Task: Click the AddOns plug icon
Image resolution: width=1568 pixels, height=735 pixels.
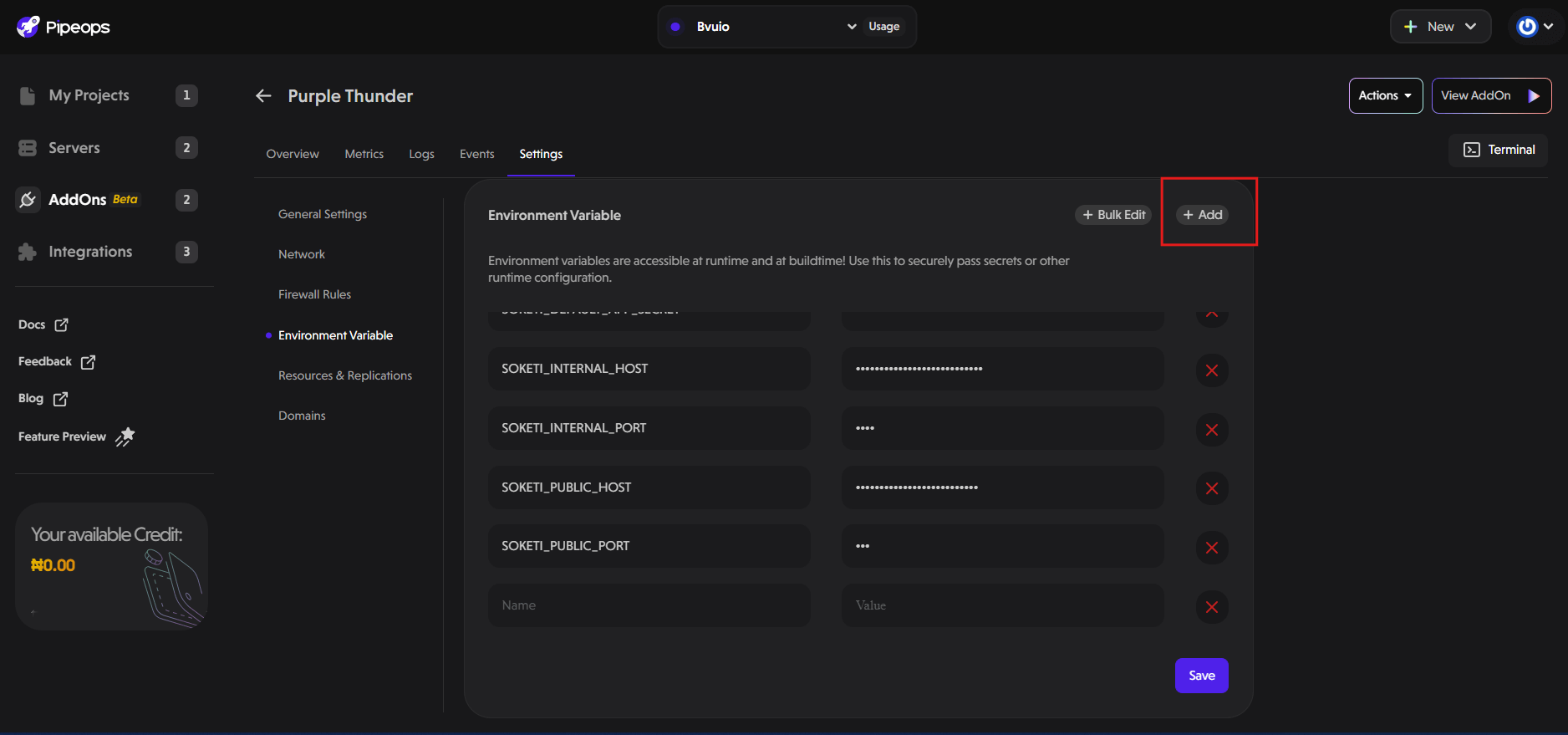Action: coord(28,200)
